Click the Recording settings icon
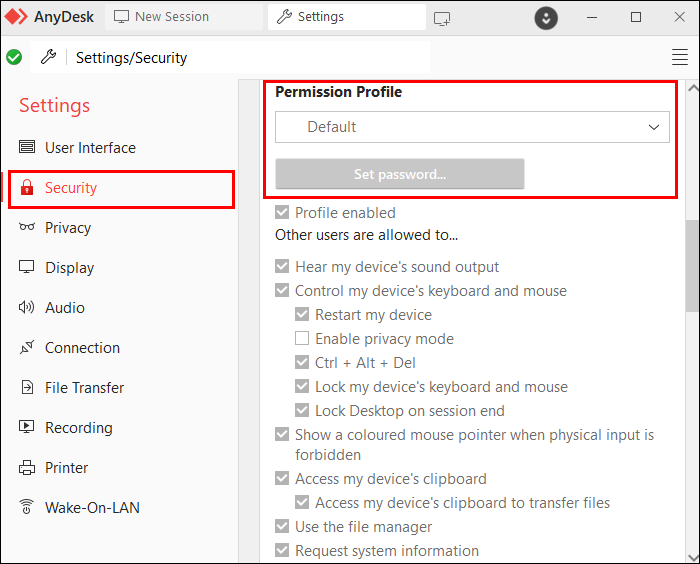 coord(27,427)
